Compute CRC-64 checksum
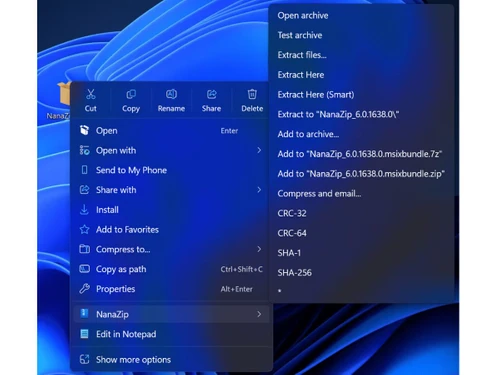Image resolution: width=500 pixels, height=375 pixels. (x=361, y=233)
